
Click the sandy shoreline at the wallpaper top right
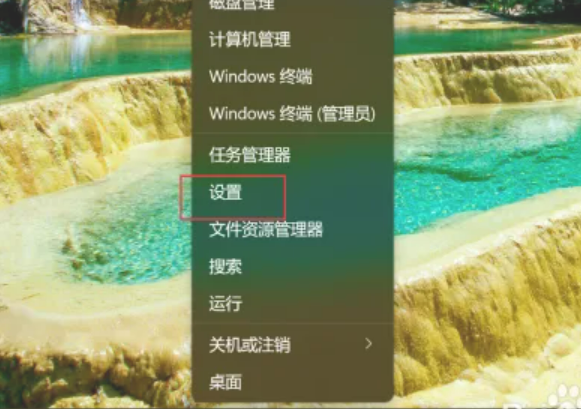click(x=463, y=19)
